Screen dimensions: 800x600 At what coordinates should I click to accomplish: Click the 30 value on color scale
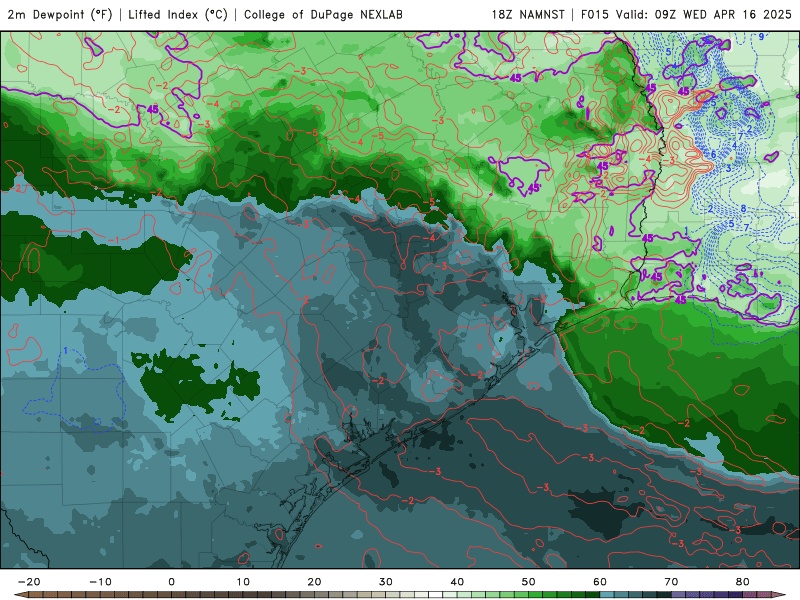(x=386, y=582)
